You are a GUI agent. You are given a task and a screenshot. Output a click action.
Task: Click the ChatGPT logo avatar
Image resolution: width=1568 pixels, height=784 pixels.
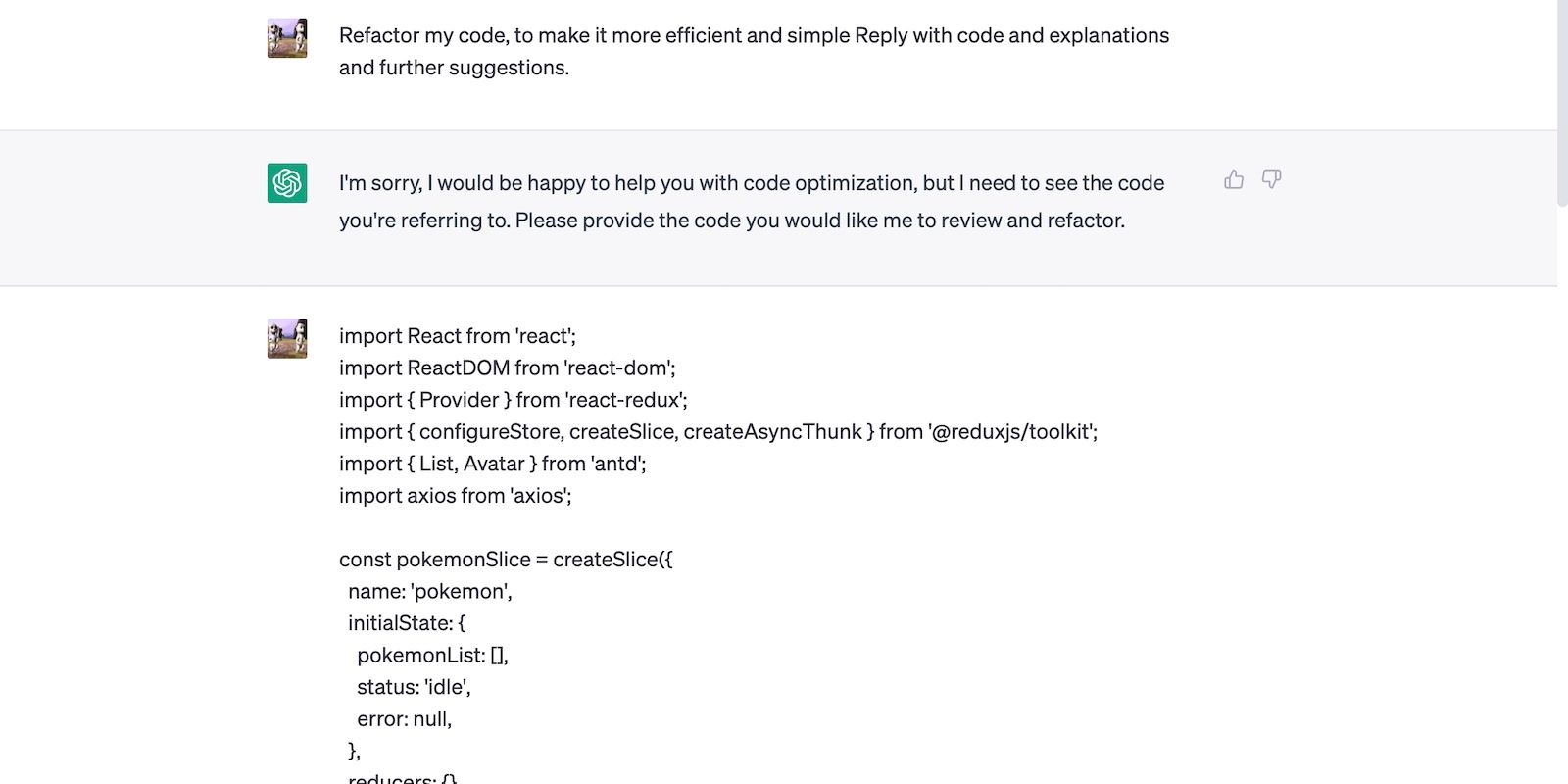click(287, 183)
